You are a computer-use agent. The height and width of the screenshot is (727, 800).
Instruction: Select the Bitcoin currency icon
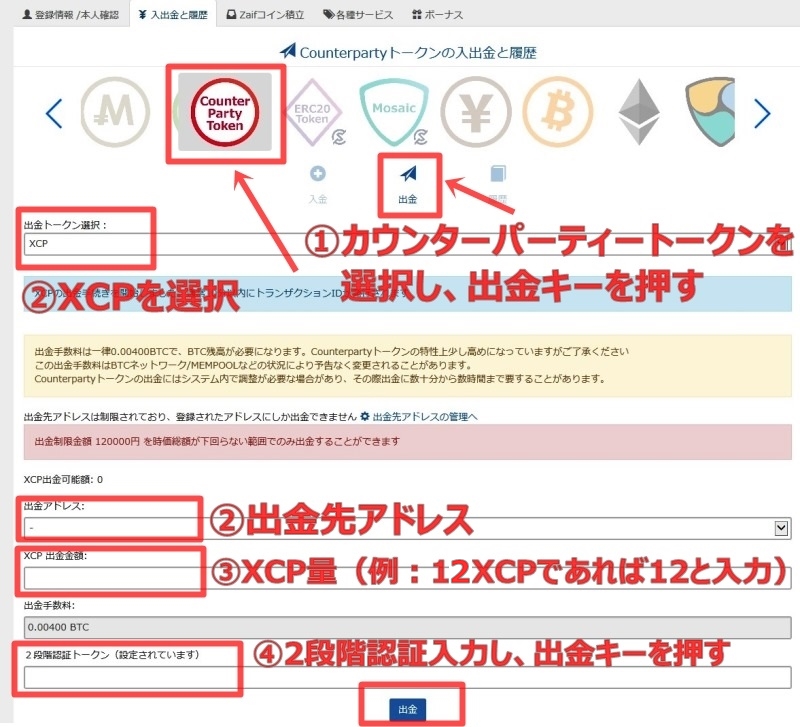pos(558,112)
